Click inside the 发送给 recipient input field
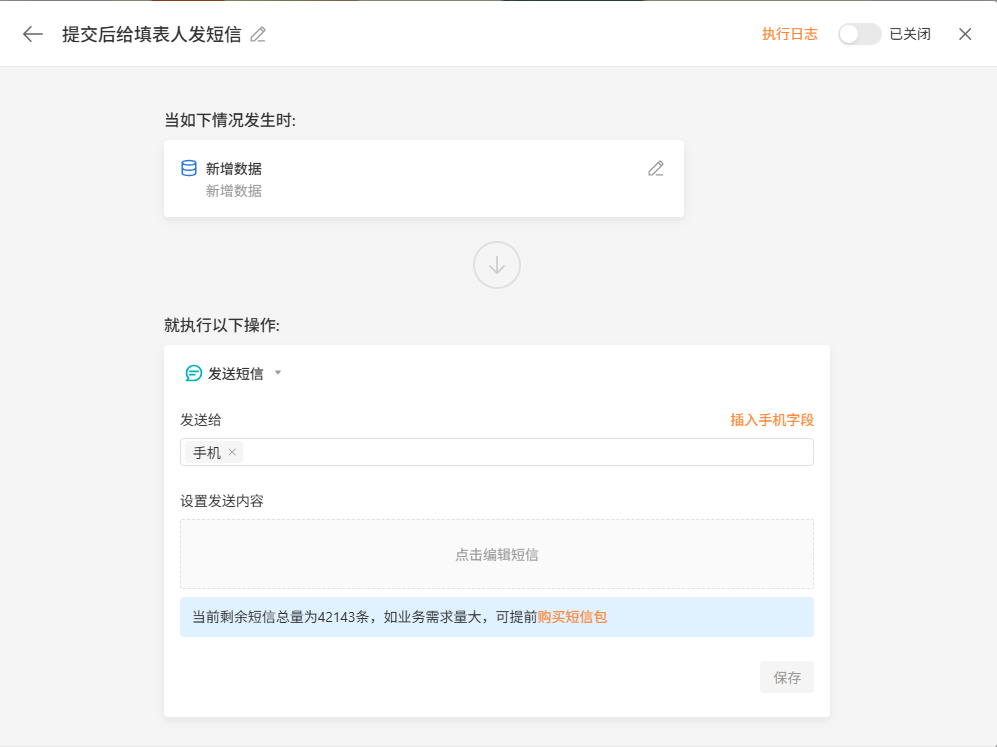The width and height of the screenshot is (997, 747). tap(497, 452)
